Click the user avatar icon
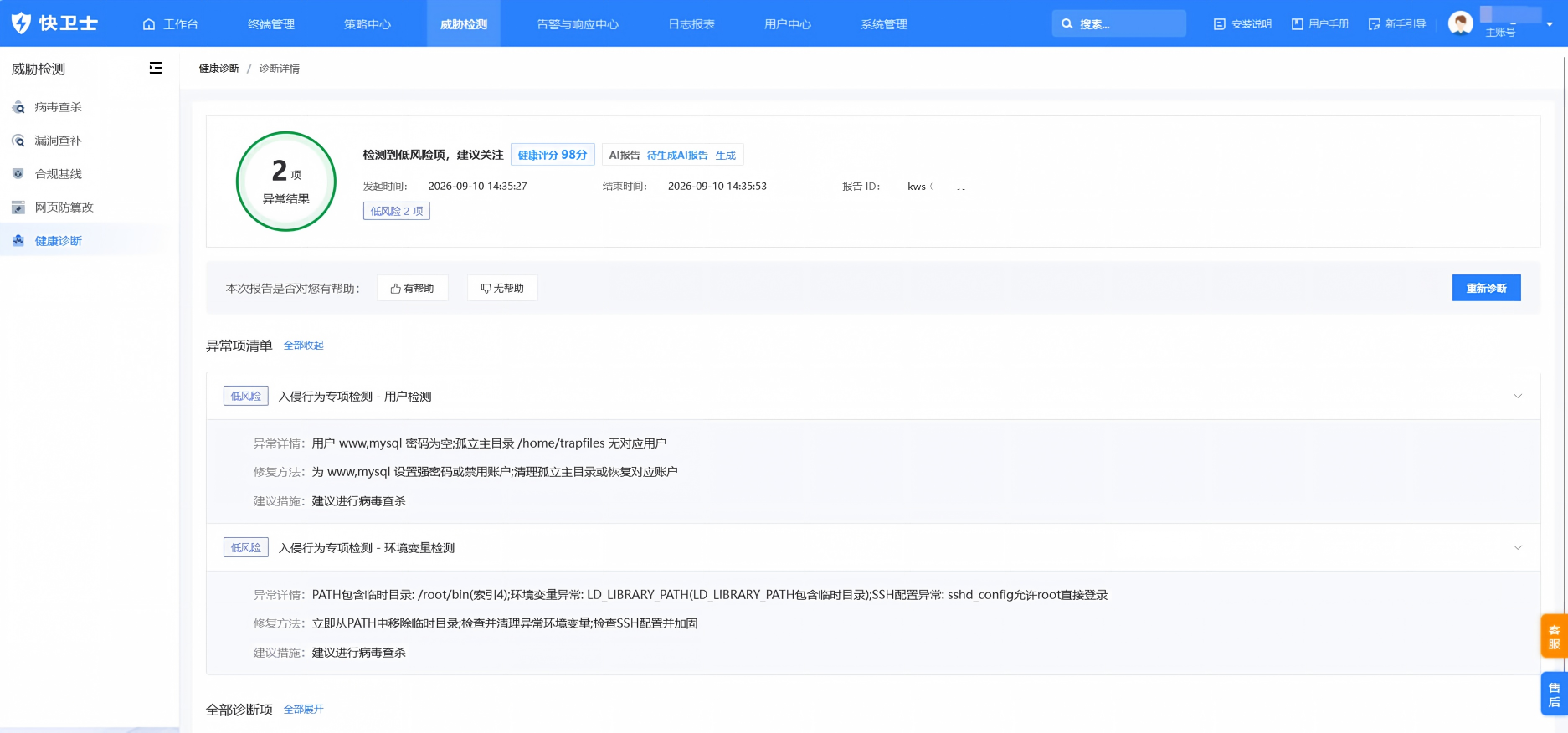The width and height of the screenshot is (1568, 733). coord(1461,23)
